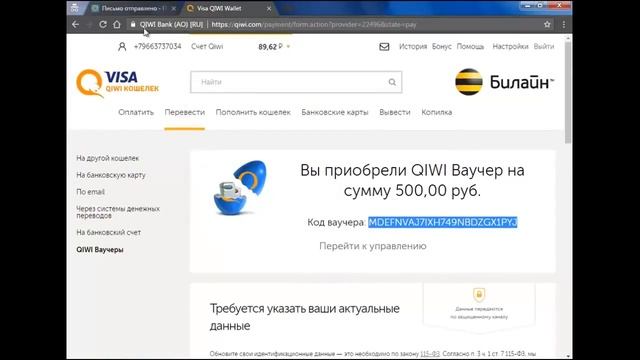Choose Через системы денежных переводов
The image size is (640, 360).
tap(118, 212)
